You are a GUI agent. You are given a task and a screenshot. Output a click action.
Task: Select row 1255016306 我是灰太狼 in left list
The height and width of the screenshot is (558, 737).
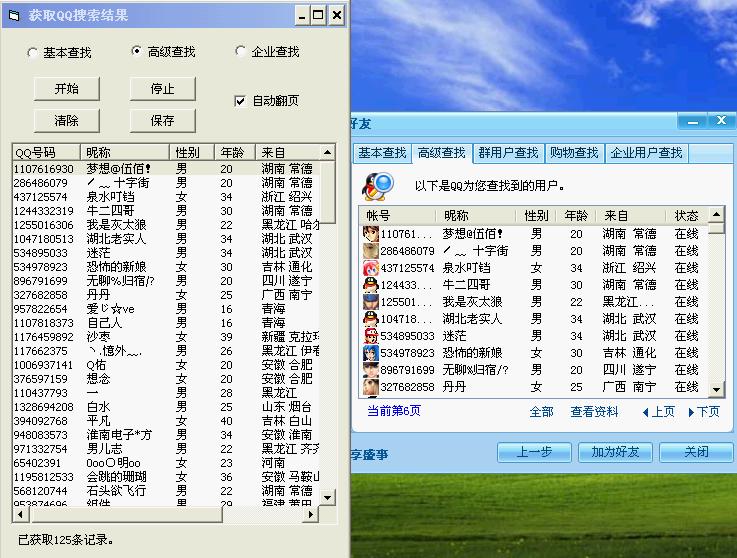[166, 225]
